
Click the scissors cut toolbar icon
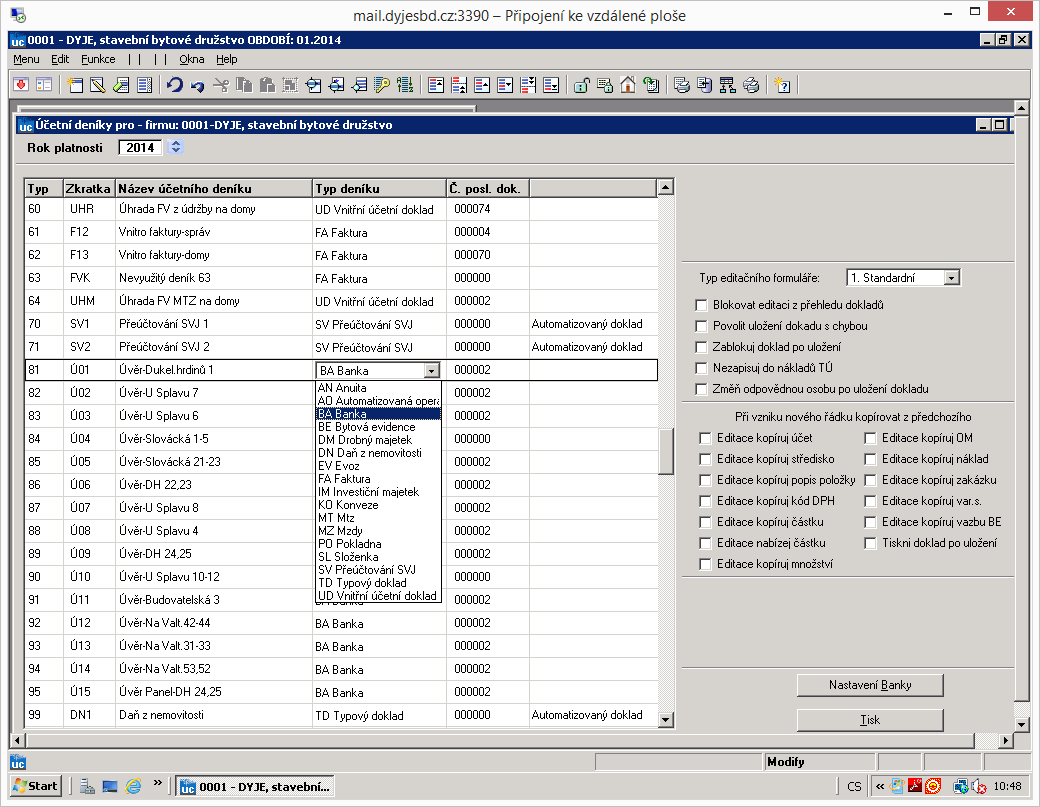[221, 85]
